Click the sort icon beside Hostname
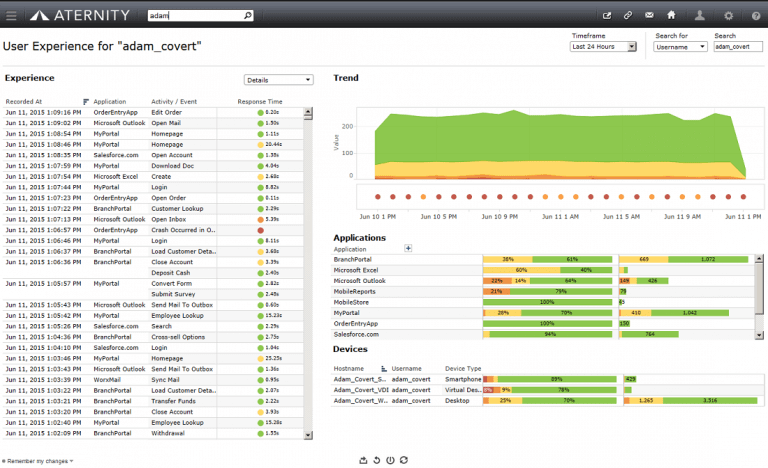 click(384, 369)
